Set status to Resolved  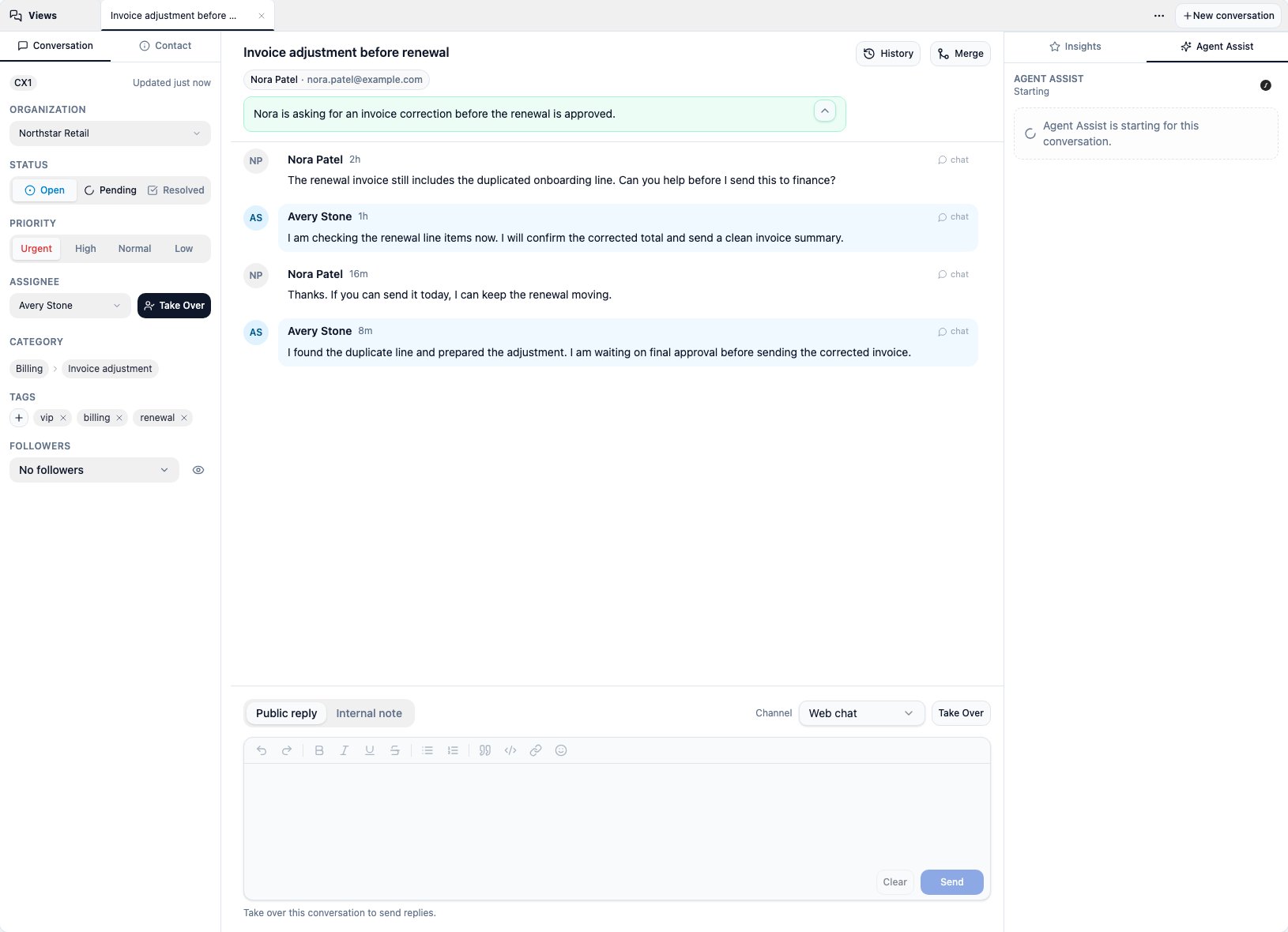[176, 190]
